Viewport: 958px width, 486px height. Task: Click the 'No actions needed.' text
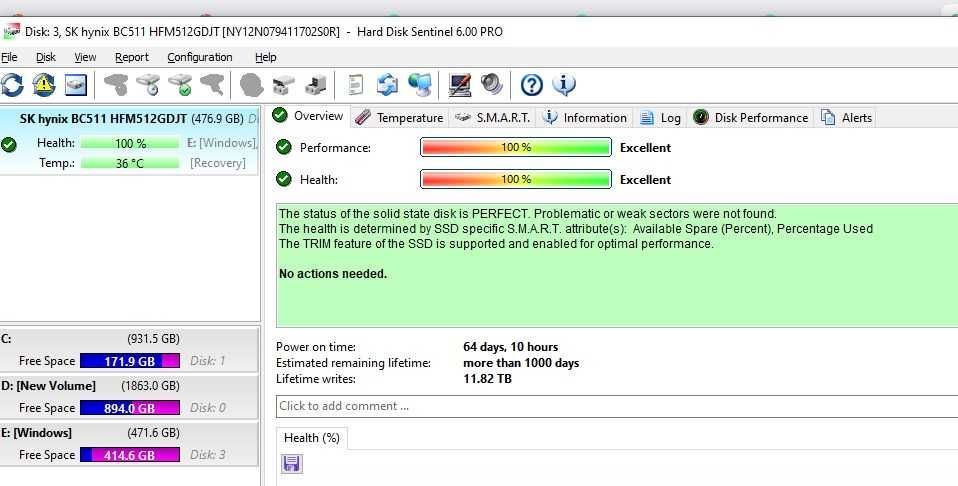pyautogui.click(x=333, y=274)
